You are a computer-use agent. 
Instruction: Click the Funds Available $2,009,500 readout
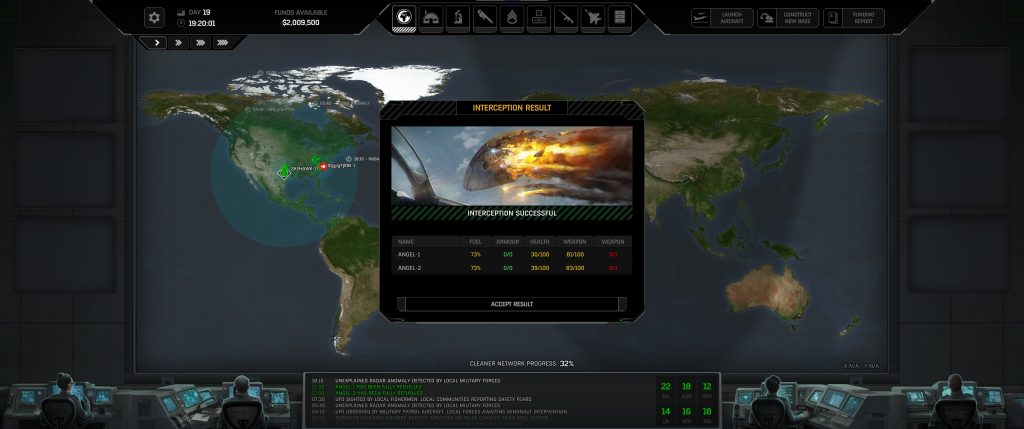(x=300, y=18)
